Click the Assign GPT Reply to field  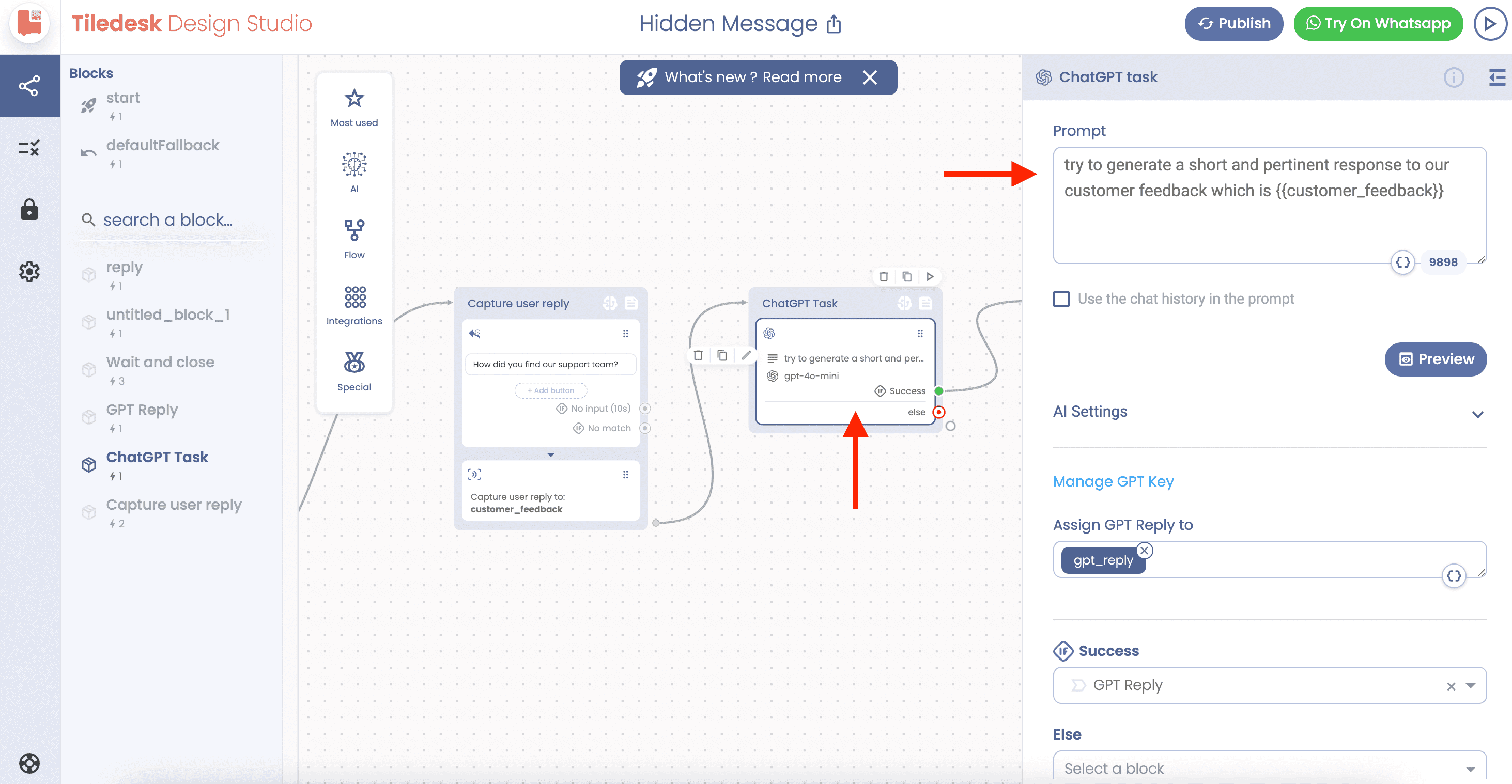(x=1269, y=559)
